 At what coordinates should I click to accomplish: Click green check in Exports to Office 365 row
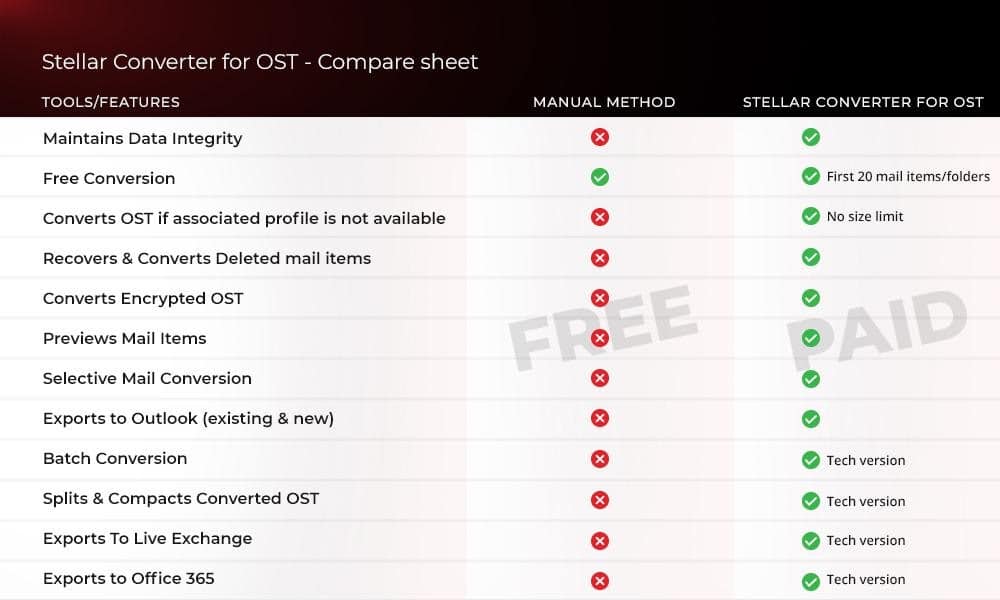811,582
